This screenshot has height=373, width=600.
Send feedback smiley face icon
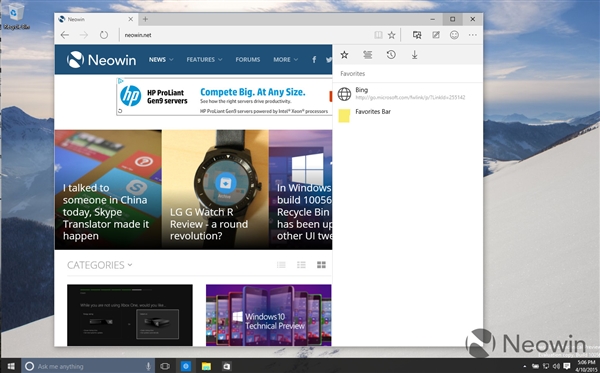(454, 35)
